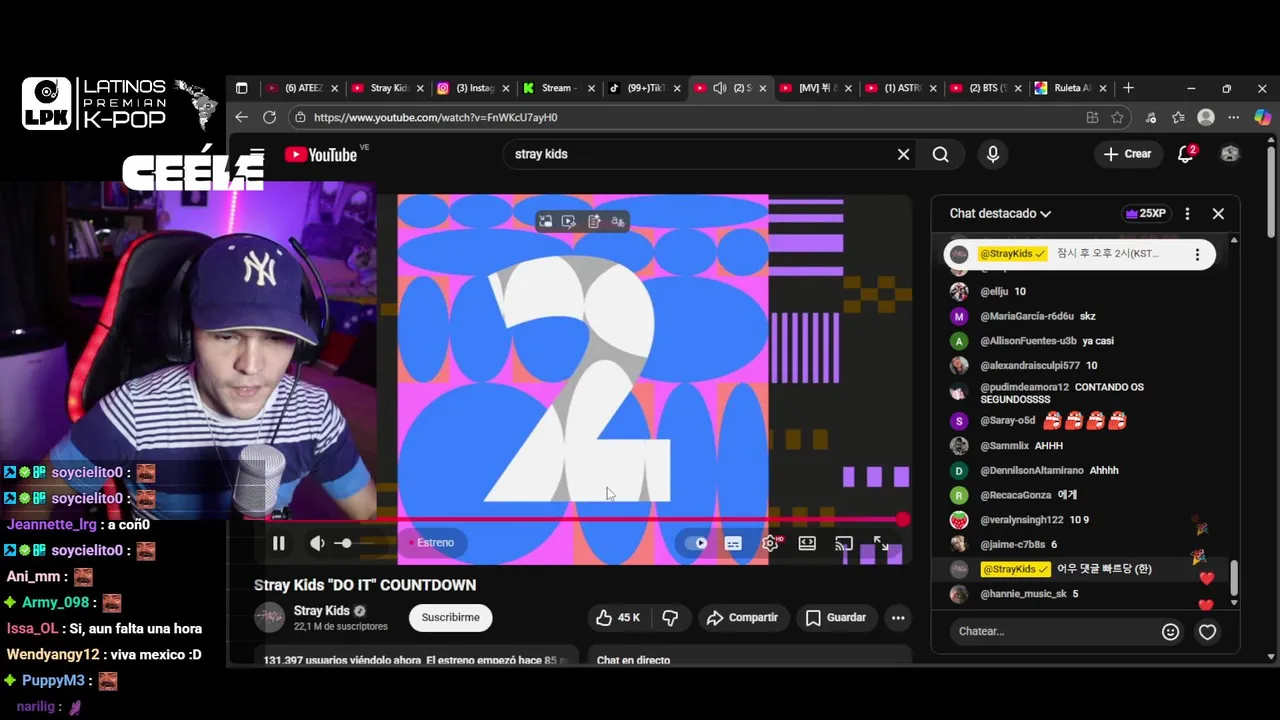Switch the player to theater mode
This screenshot has width=1280, height=720.
[x=807, y=543]
